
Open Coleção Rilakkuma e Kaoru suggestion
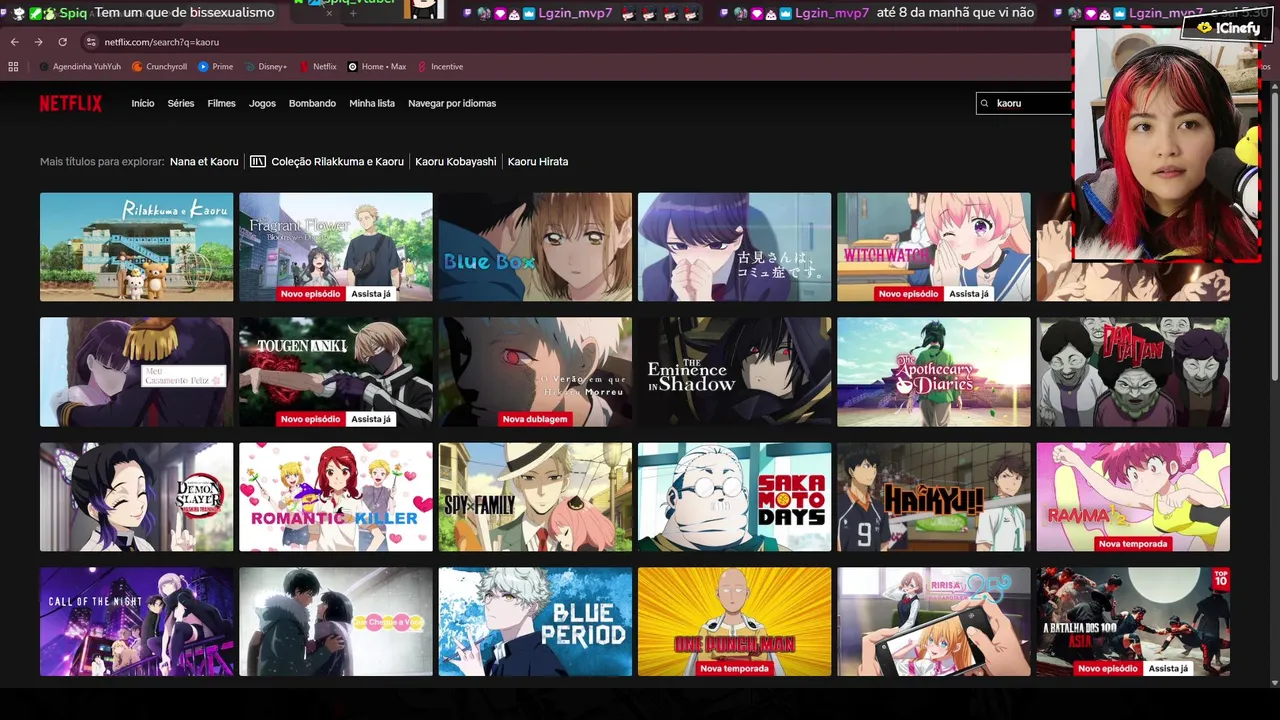tap(338, 161)
